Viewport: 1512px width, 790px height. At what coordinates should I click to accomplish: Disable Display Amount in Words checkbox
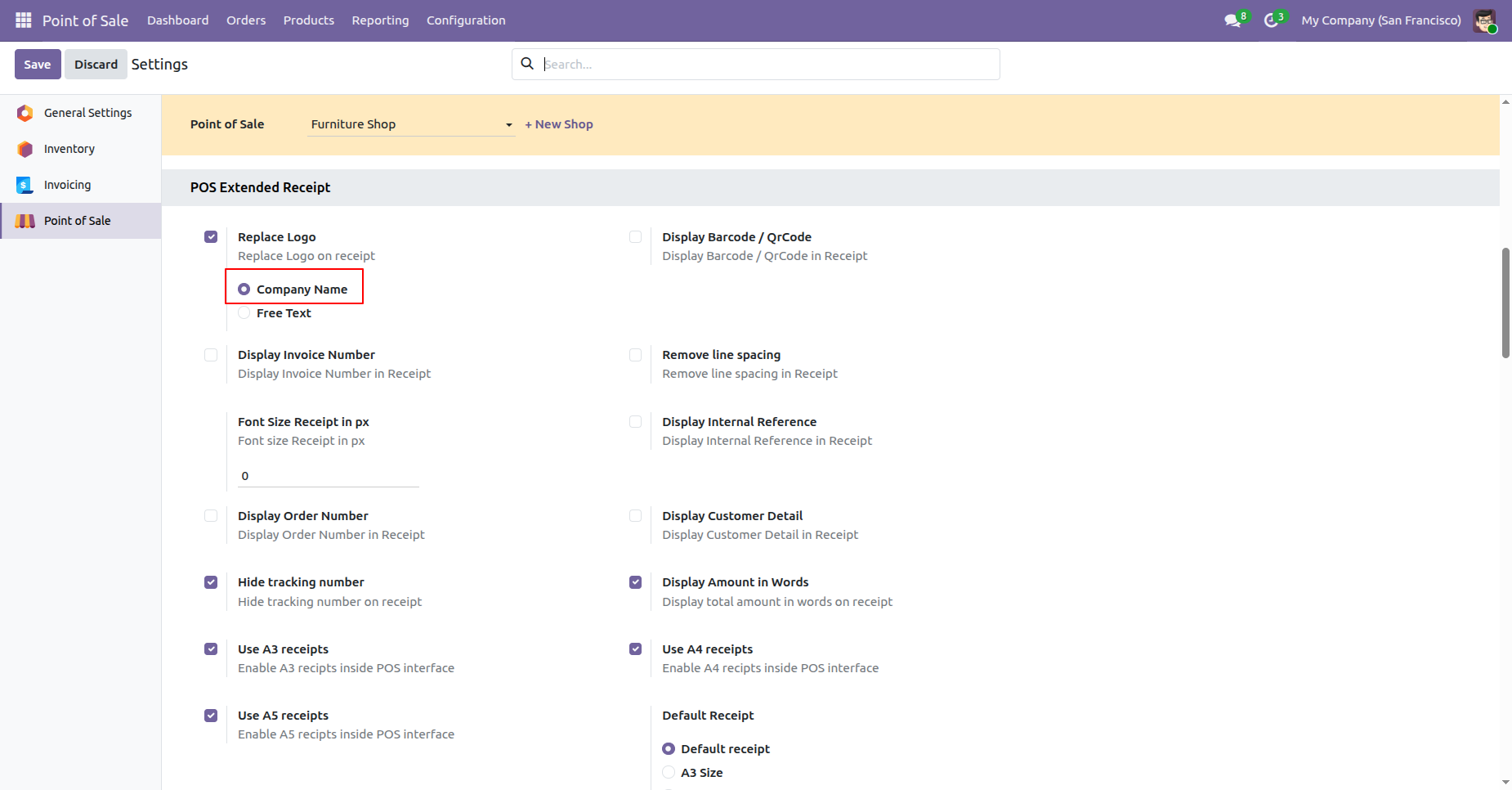(635, 582)
